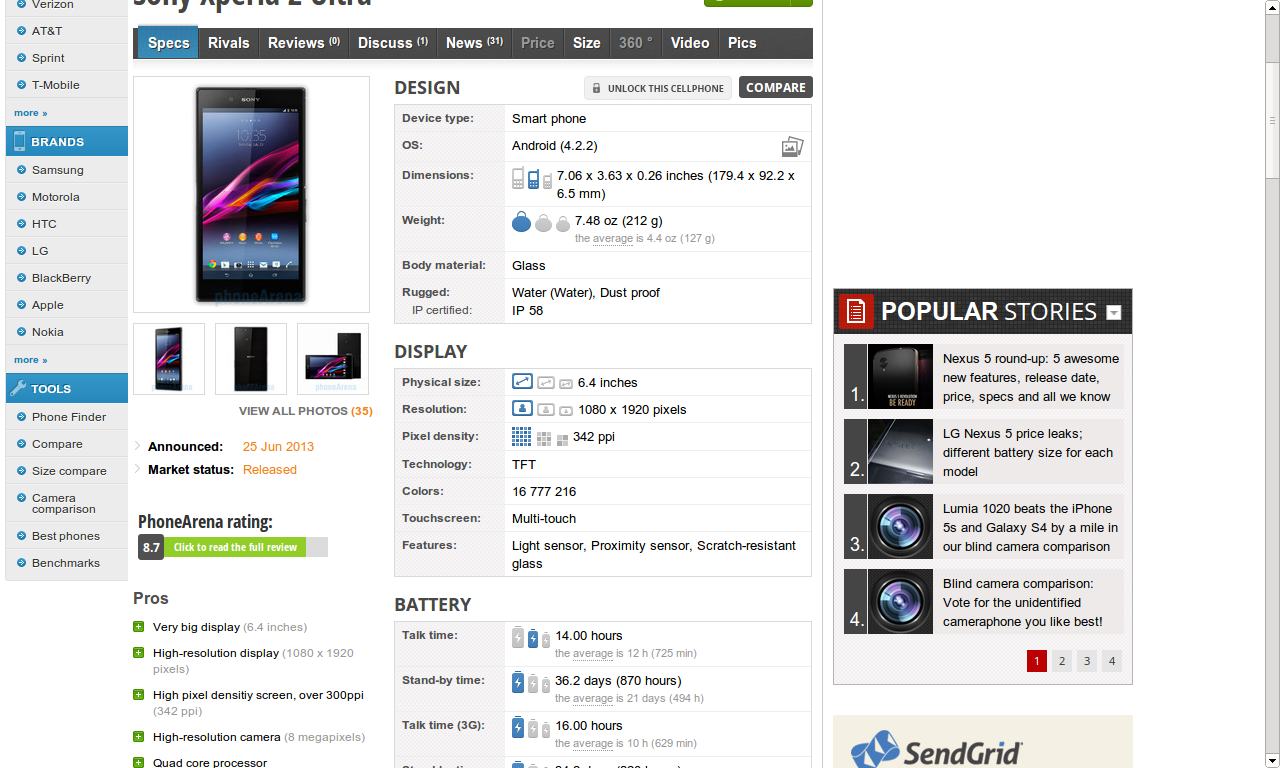Click green plus icon beside High-resolution camera
This screenshot has height=768, width=1280.
click(x=138, y=737)
